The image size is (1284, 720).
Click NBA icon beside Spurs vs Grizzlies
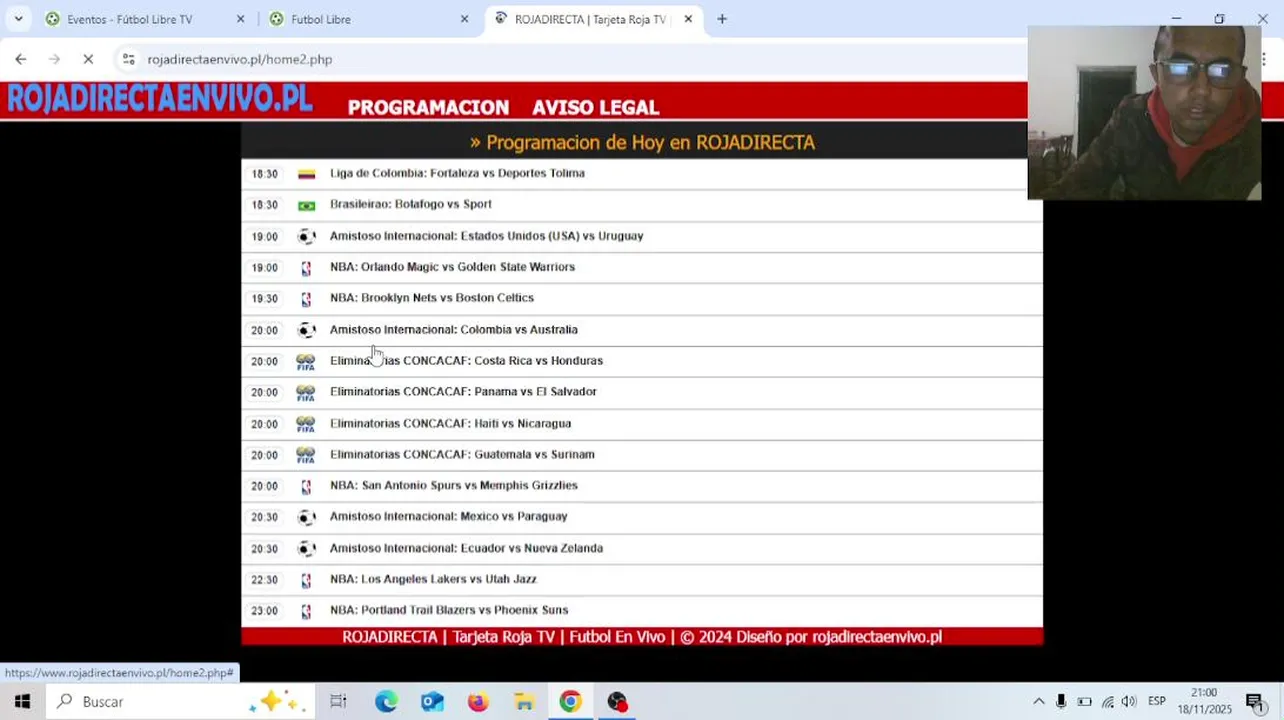[306, 486]
